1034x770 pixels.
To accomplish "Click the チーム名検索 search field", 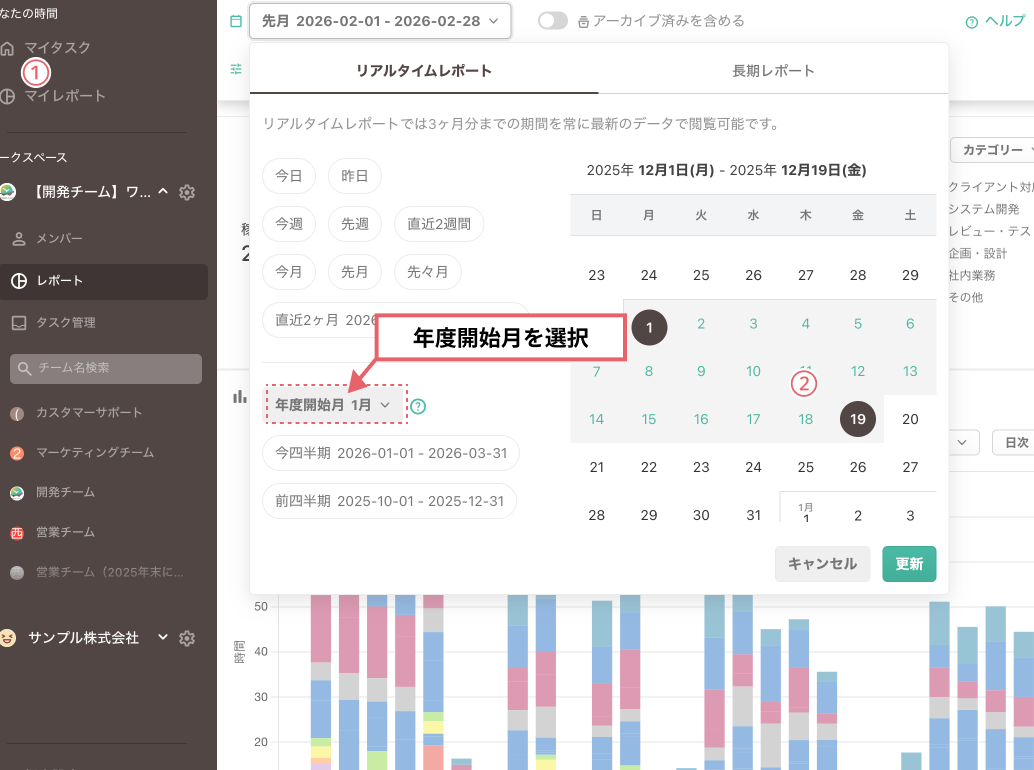I will click(x=106, y=368).
